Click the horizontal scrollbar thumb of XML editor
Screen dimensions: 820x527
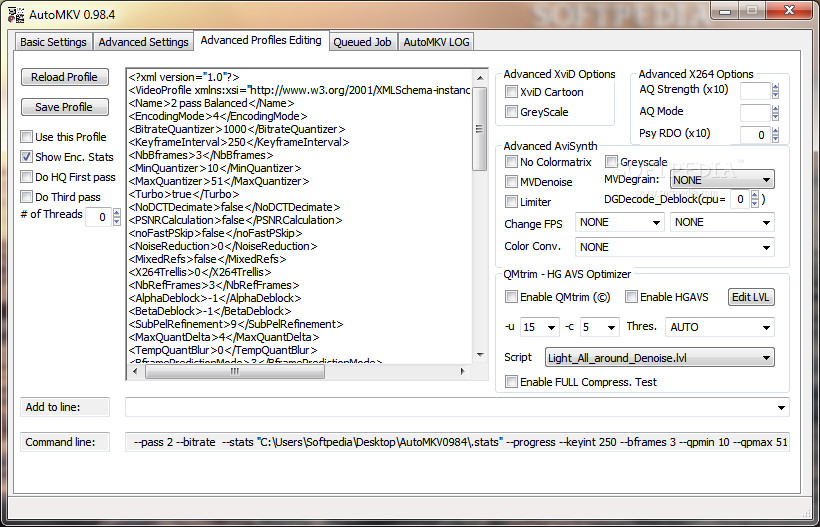[234, 372]
